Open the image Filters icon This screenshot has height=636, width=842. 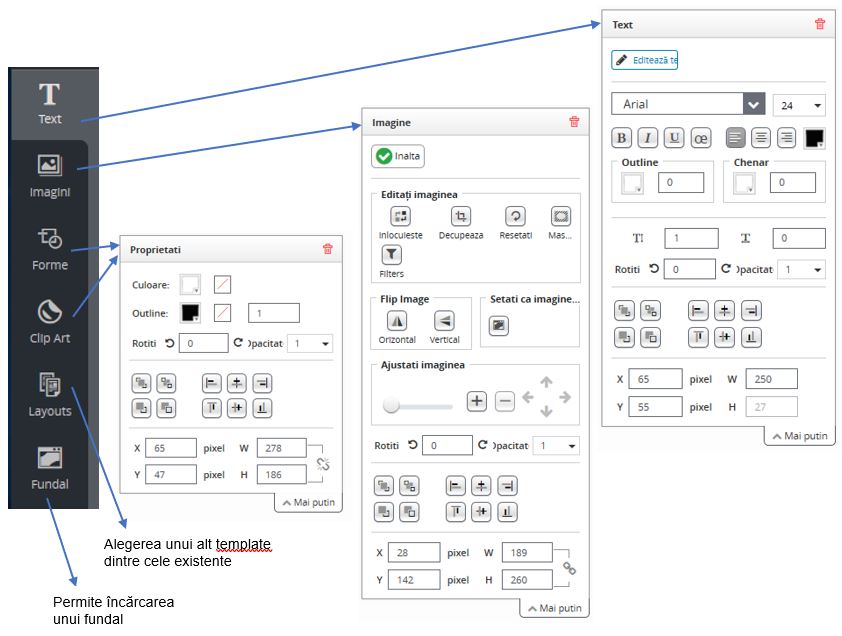[391, 256]
